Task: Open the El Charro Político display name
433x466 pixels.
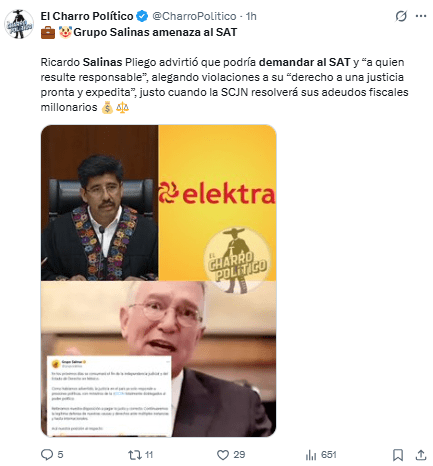Action: coord(87,16)
